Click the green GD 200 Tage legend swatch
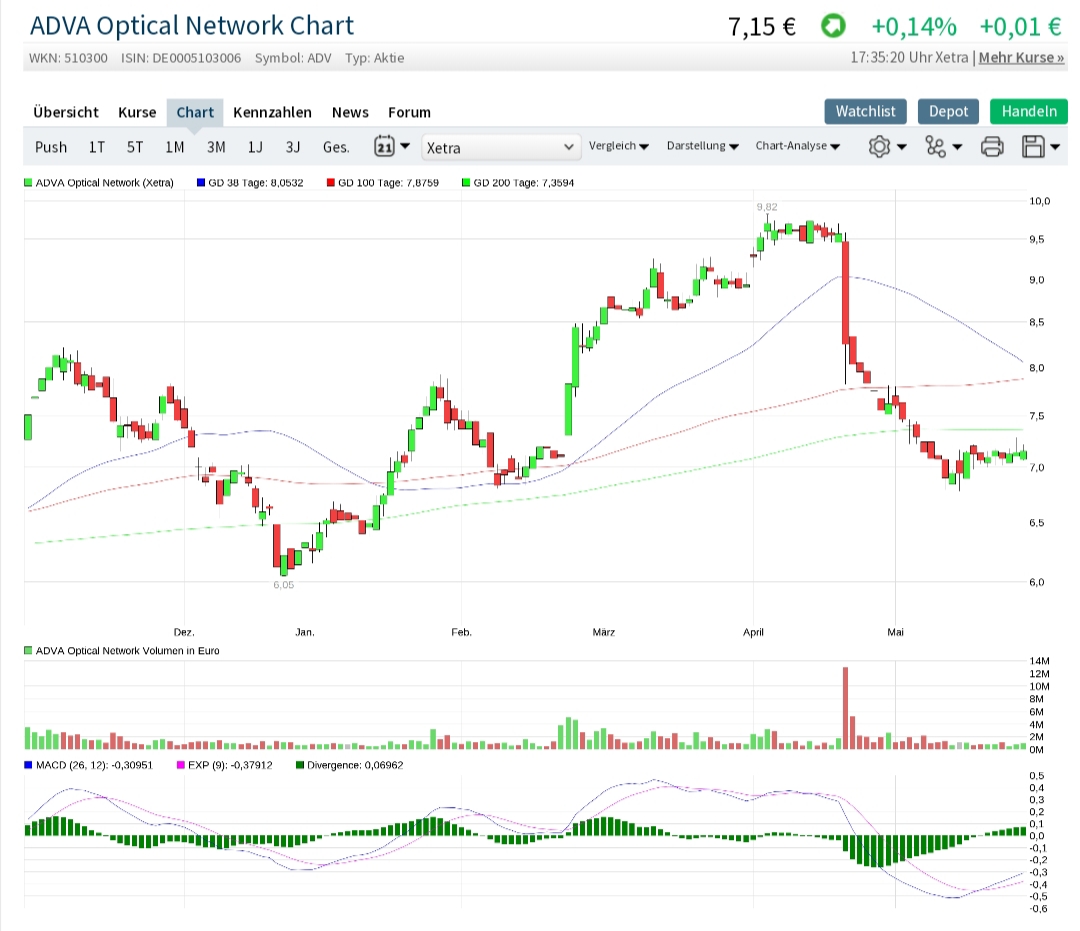Image resolution: width=1080 pixels, height=931 pixels. [x=466, y=182]
